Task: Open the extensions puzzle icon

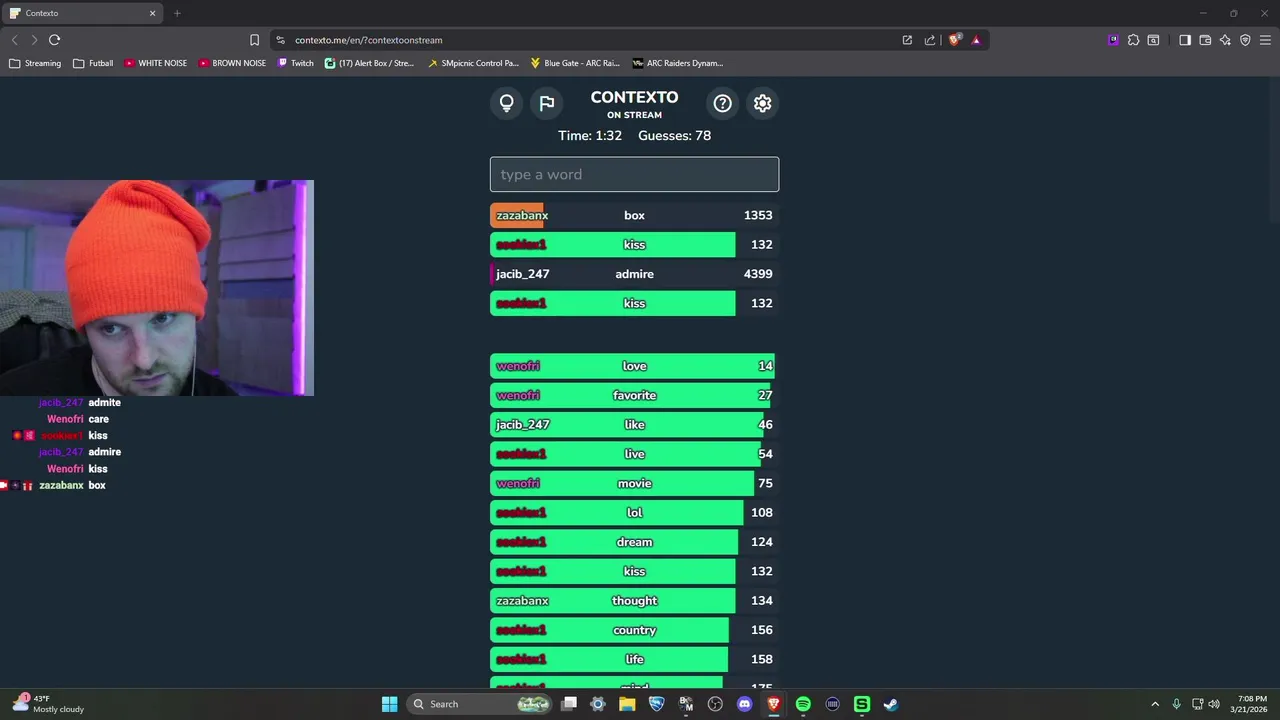Action: (x=1133, y=40)
